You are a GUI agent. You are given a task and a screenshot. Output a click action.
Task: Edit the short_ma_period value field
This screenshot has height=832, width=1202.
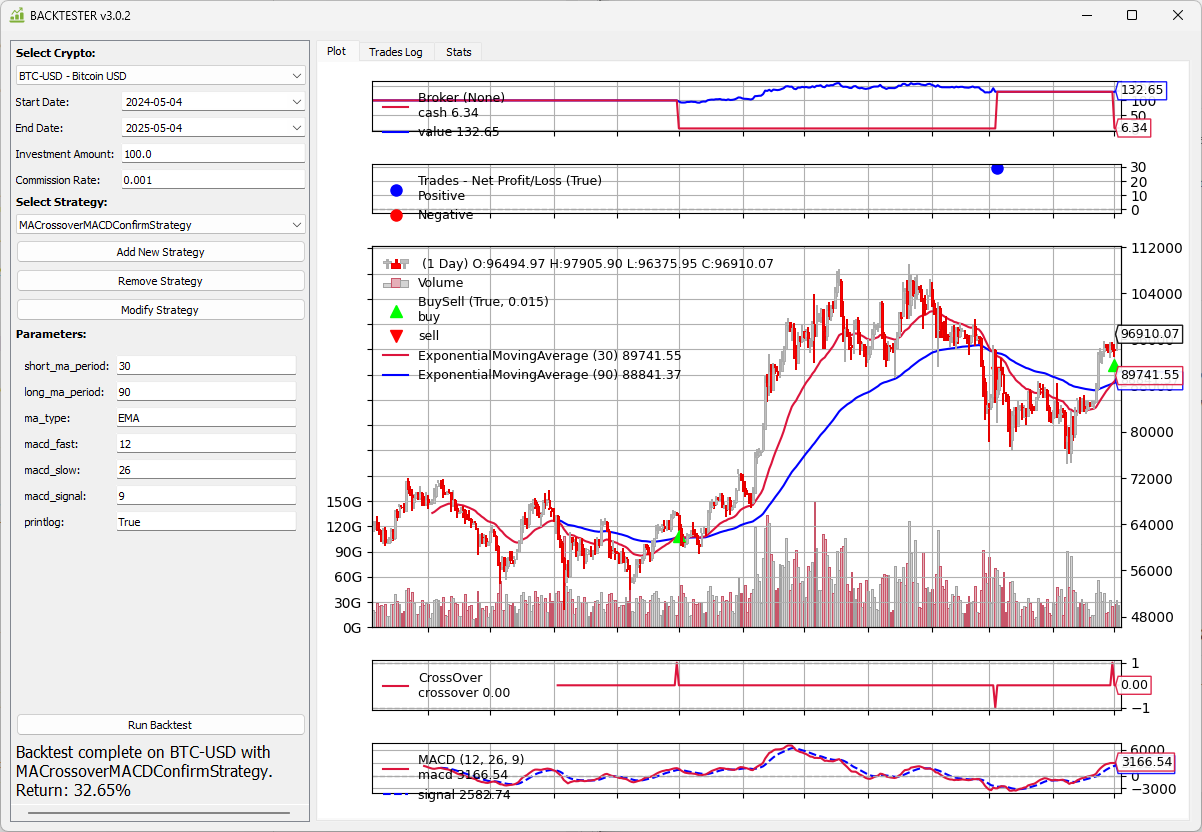pos(206,366)
